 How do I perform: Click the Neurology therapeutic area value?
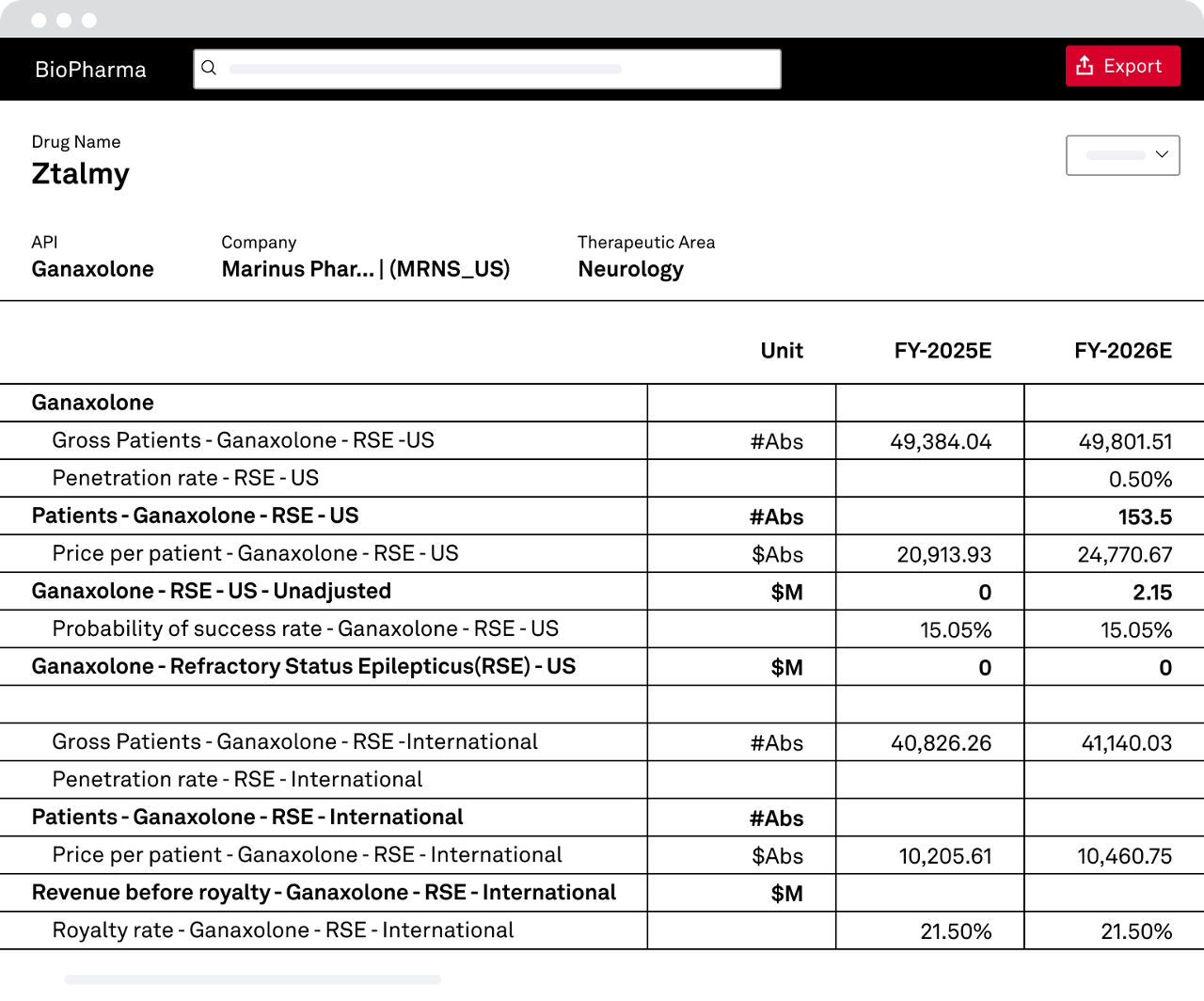pyautogui.click(x=630, y=269)
